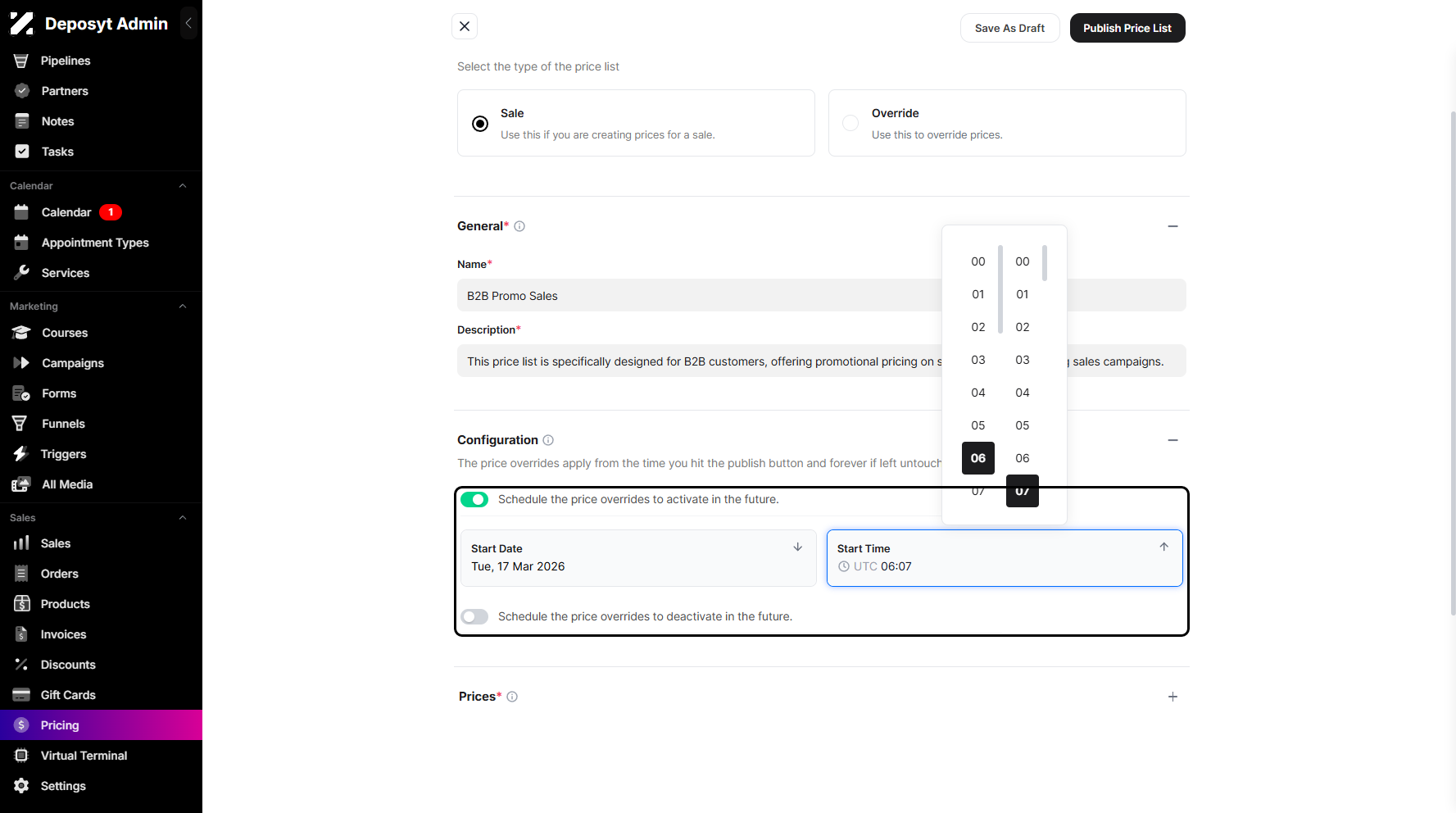Open Pipelines via its funnel icon
1456x813 pixels.
[x=21, y=61]
